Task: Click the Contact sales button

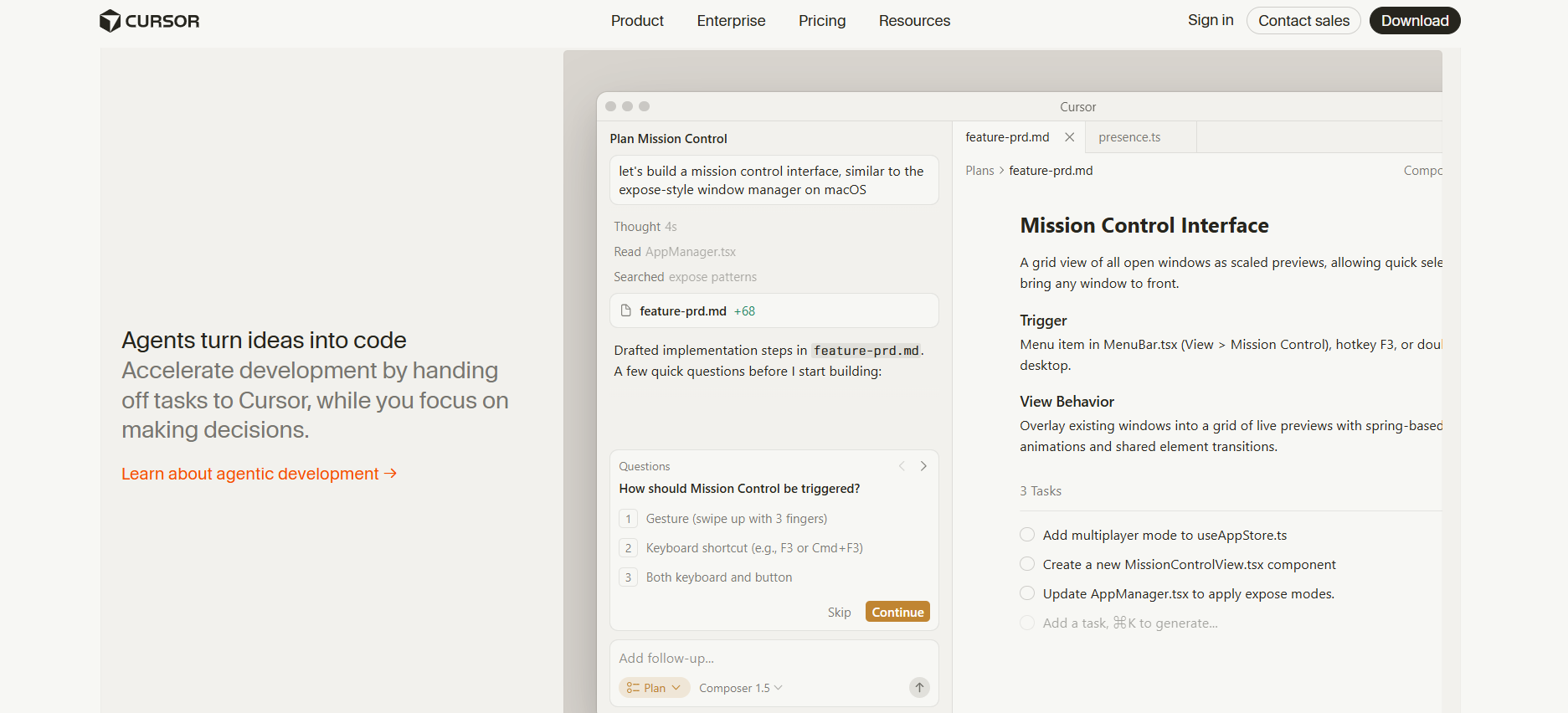Action: (1303, 21)
